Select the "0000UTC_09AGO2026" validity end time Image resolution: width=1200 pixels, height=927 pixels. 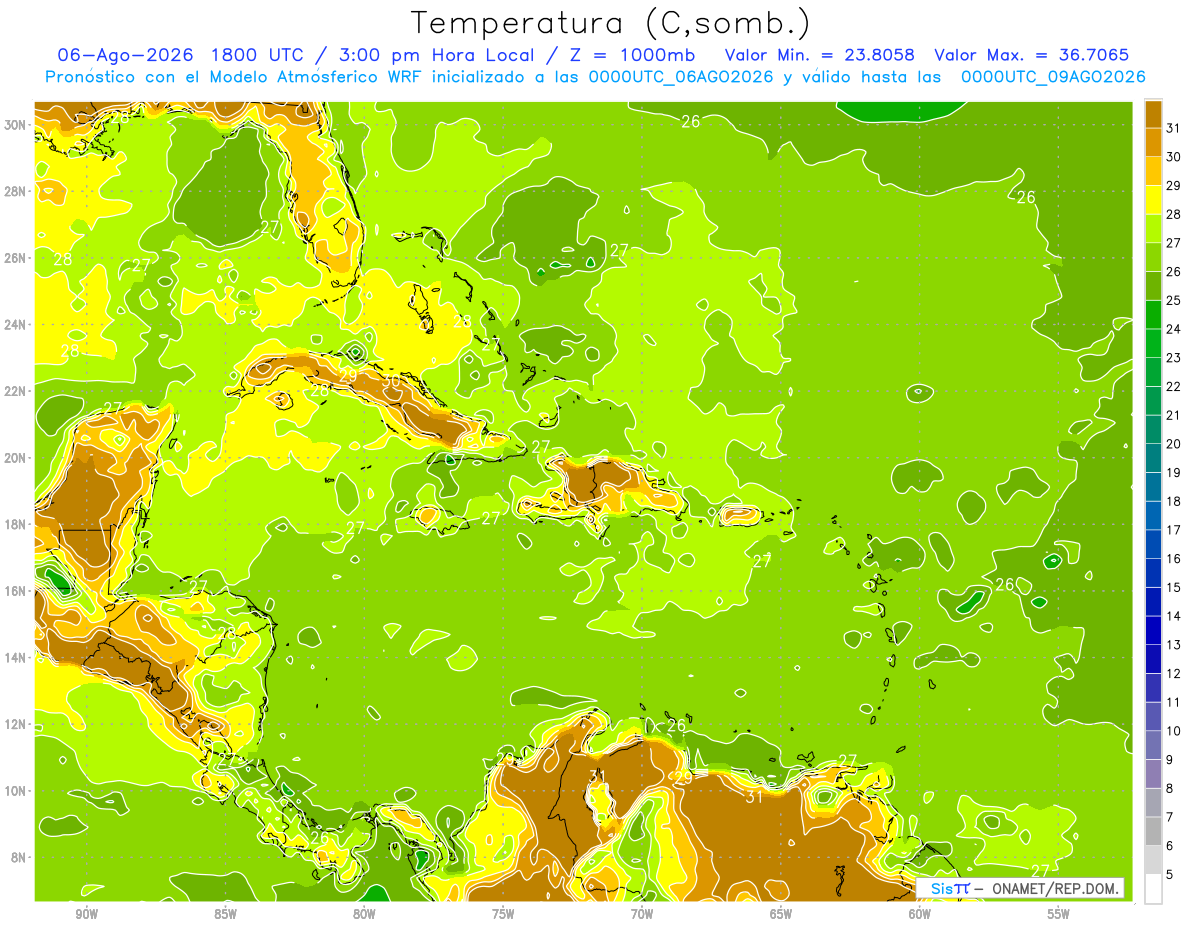1053,77
